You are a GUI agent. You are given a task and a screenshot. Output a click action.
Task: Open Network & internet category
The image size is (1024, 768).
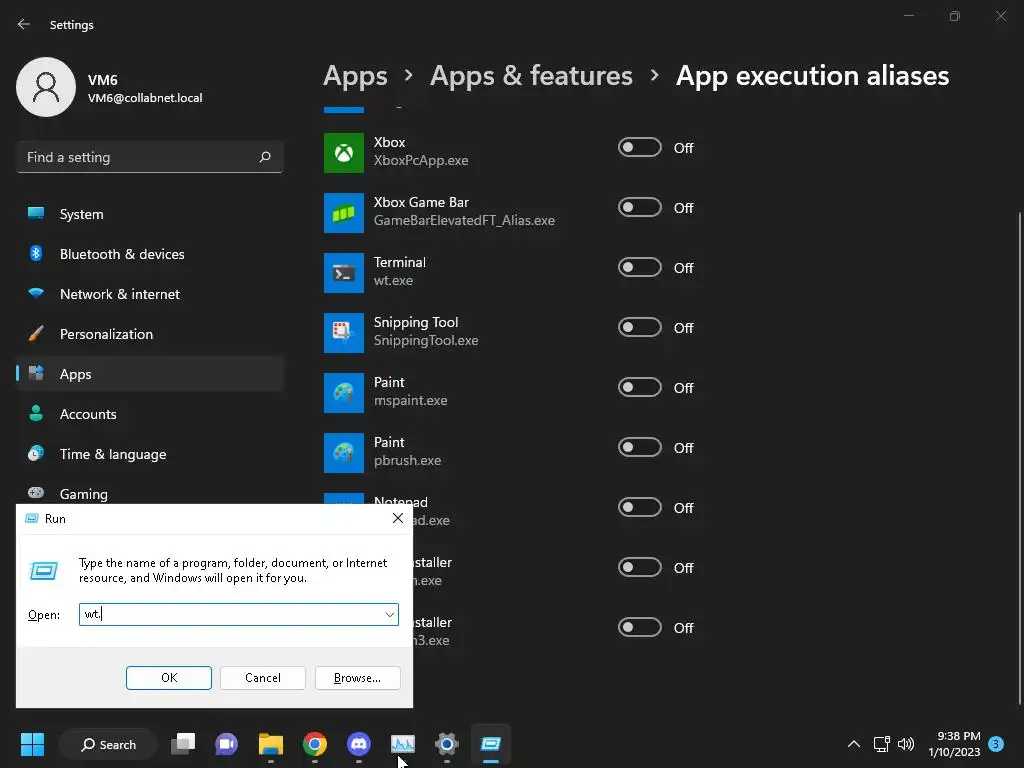click(x=150, y=294)
